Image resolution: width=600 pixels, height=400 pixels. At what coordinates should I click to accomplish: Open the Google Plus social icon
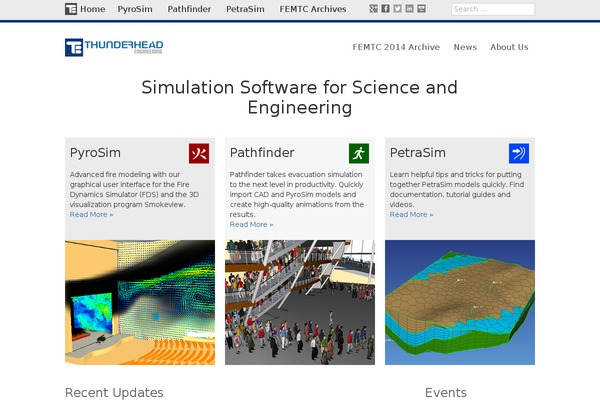click(373, 8)
